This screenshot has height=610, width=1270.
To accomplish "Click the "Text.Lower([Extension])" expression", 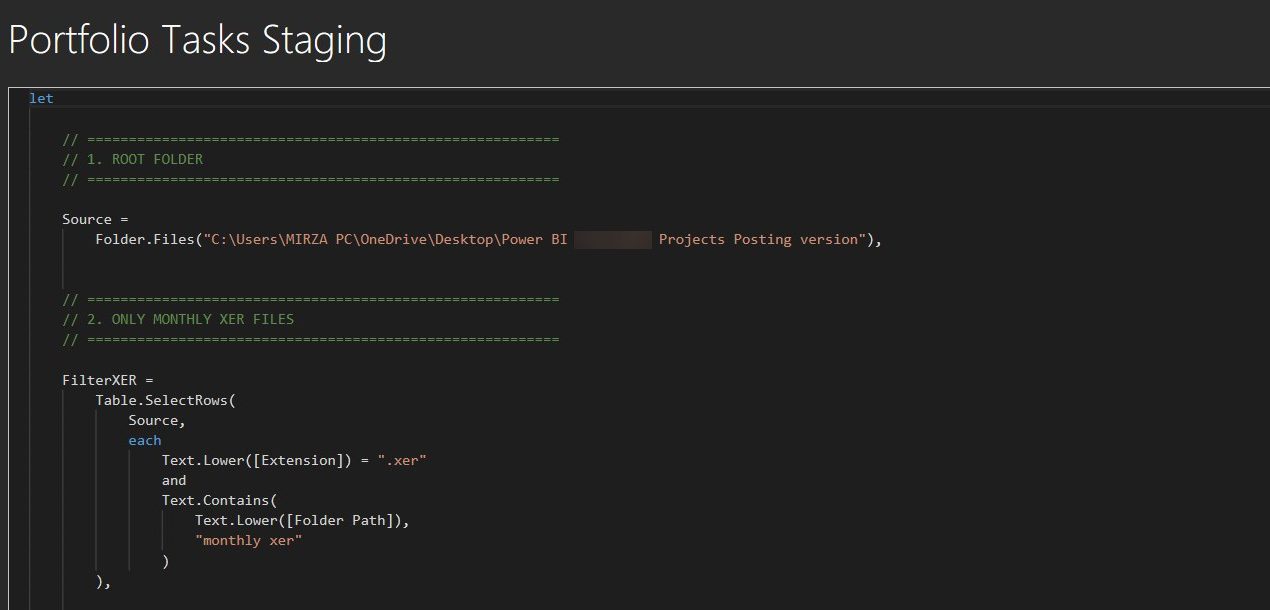I will [x=257, y=460].
